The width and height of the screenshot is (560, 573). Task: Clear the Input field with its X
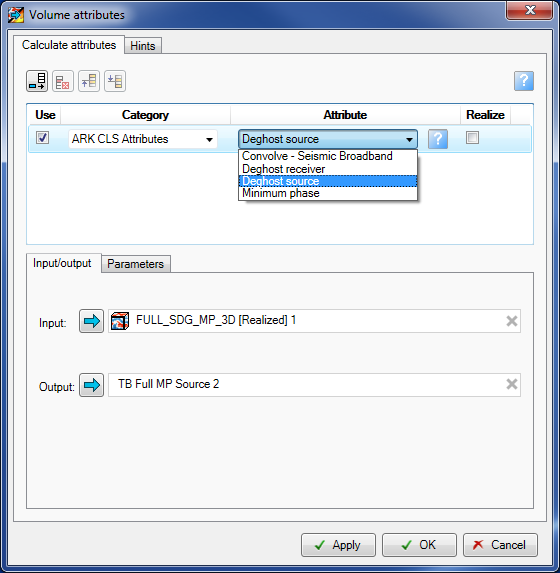coord(512,321)
